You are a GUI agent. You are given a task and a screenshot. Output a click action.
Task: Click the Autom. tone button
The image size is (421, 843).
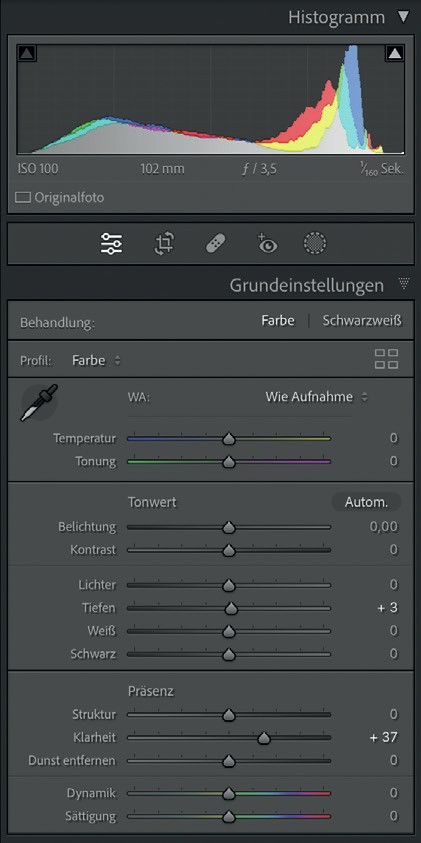[366, 502]
